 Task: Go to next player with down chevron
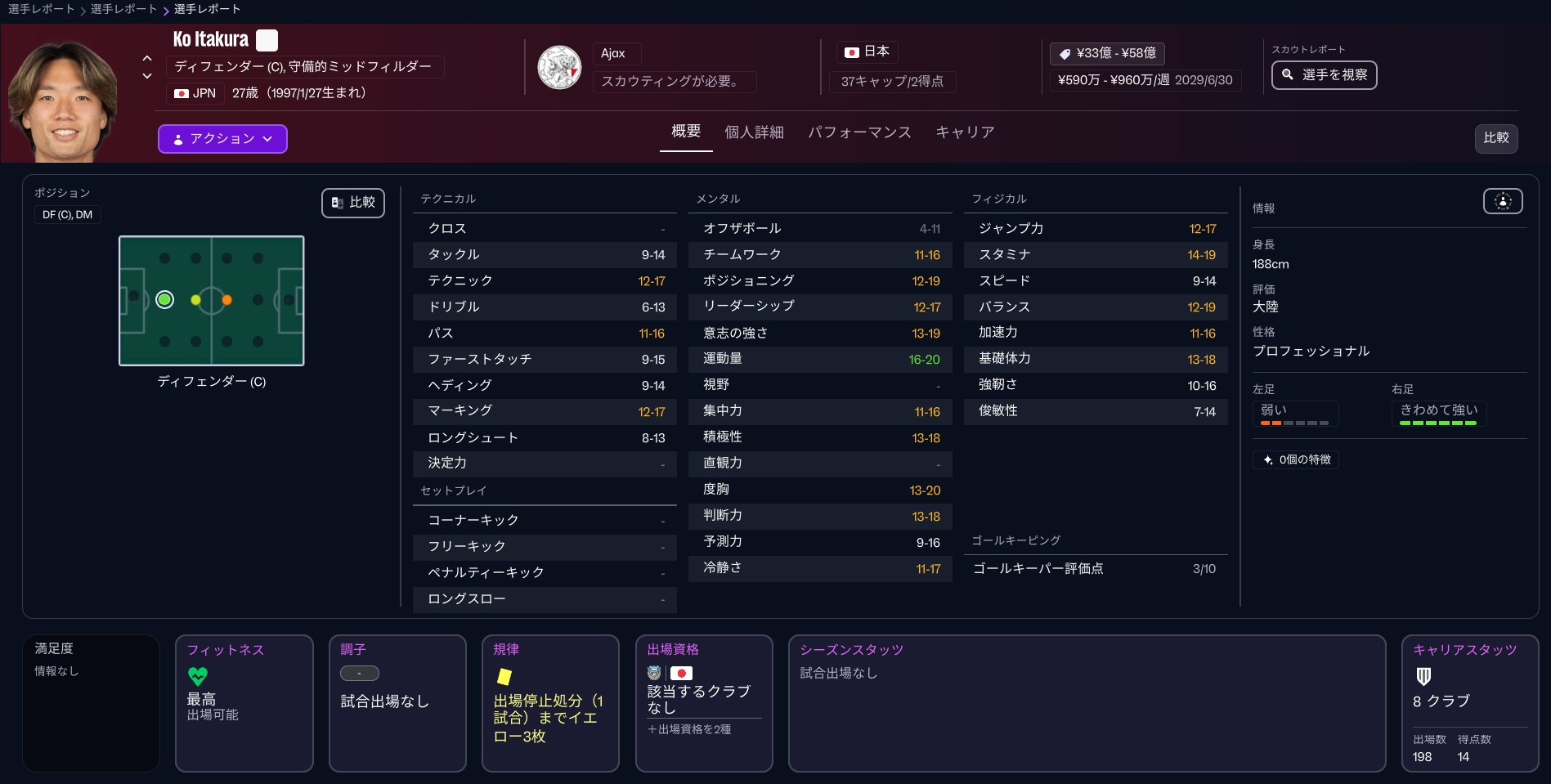pos(147,76)
